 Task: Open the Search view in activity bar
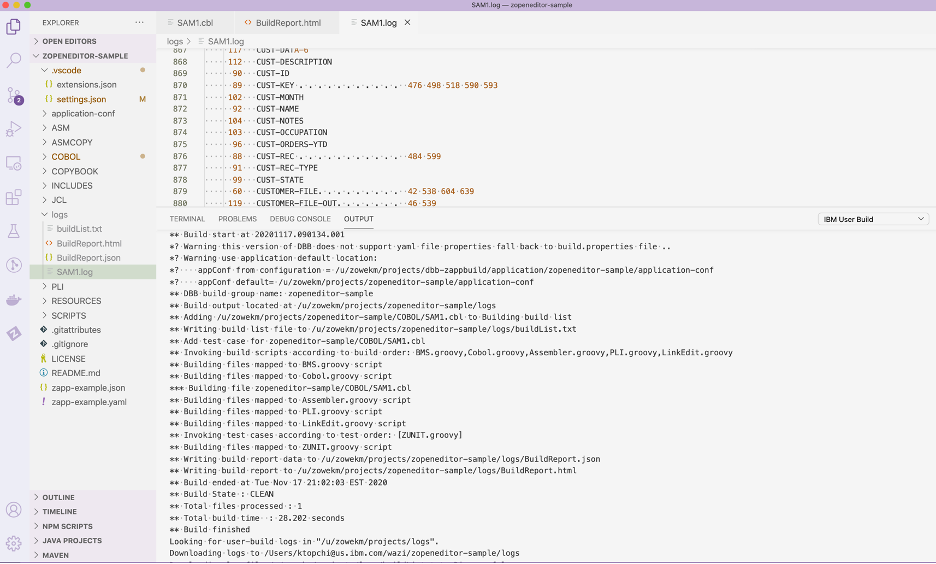[14, 60]
